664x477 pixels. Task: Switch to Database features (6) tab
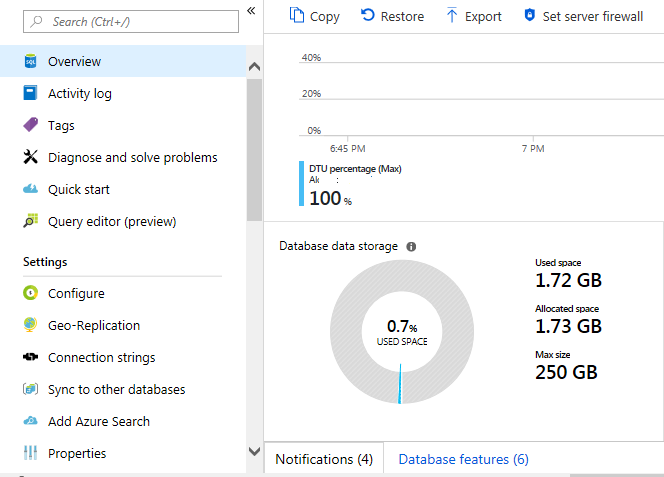(463, 459)
